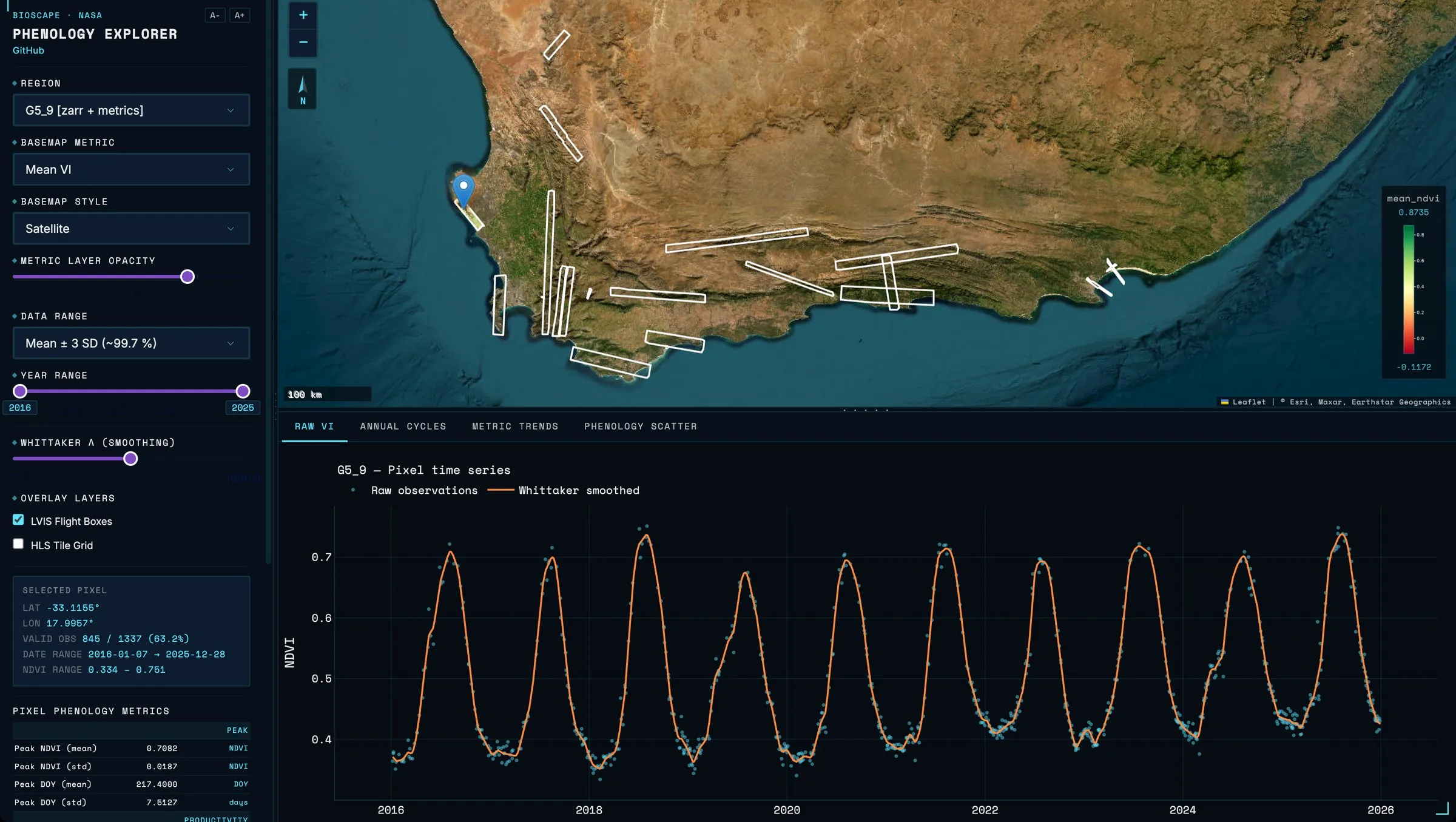1456x822 pixels.
Task: Click the Peak DOY (mean) value 217.4000
Action: [157, 784]
